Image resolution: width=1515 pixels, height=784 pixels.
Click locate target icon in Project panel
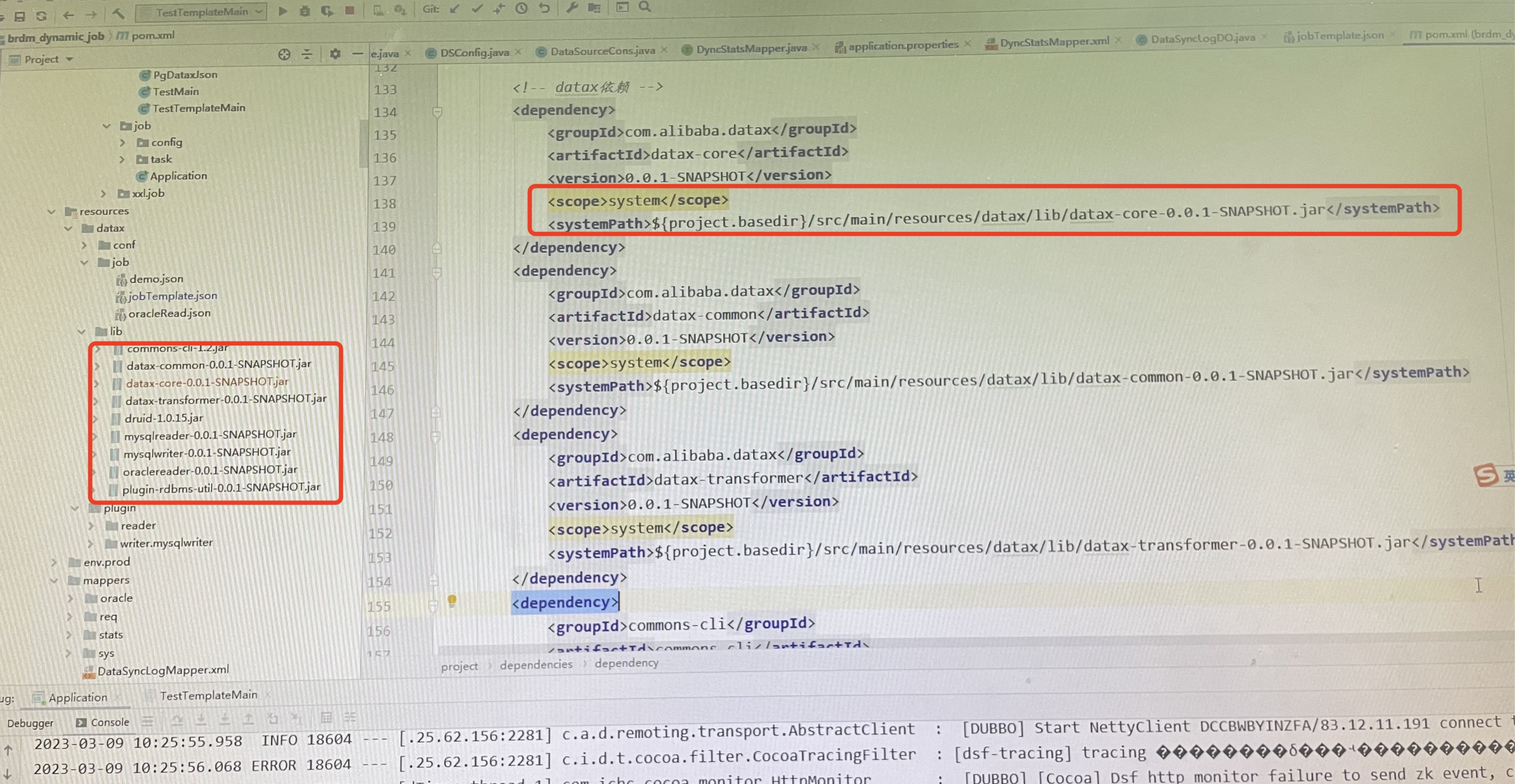[284, 55]
